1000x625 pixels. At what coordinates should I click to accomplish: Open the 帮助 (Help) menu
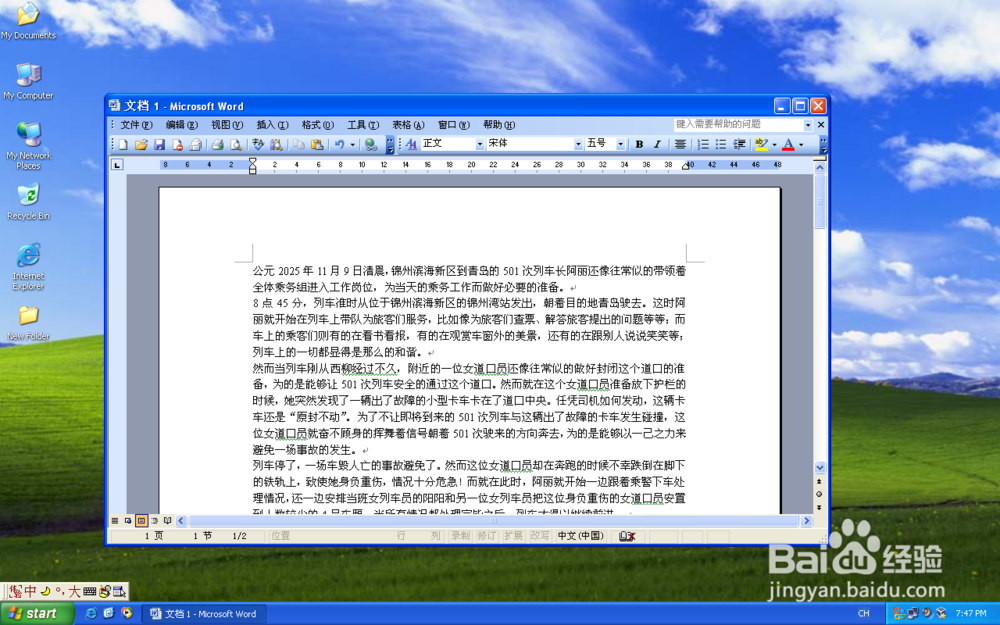coord(499,125)
